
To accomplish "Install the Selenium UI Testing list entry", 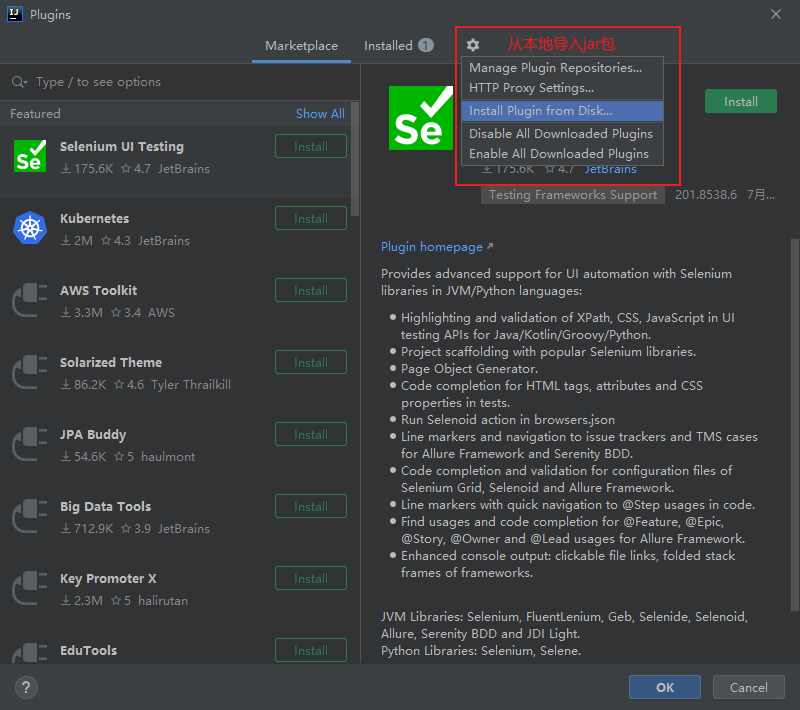I will pyautogui.click(x=311, y=146).
